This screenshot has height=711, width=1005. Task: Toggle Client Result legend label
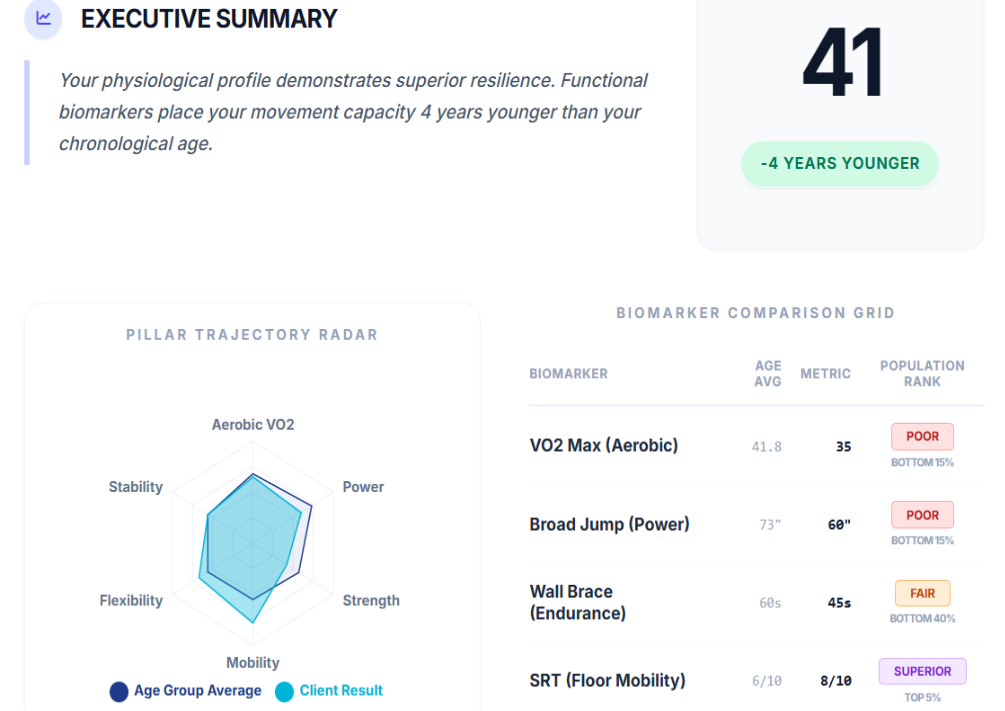click(341, 691)
